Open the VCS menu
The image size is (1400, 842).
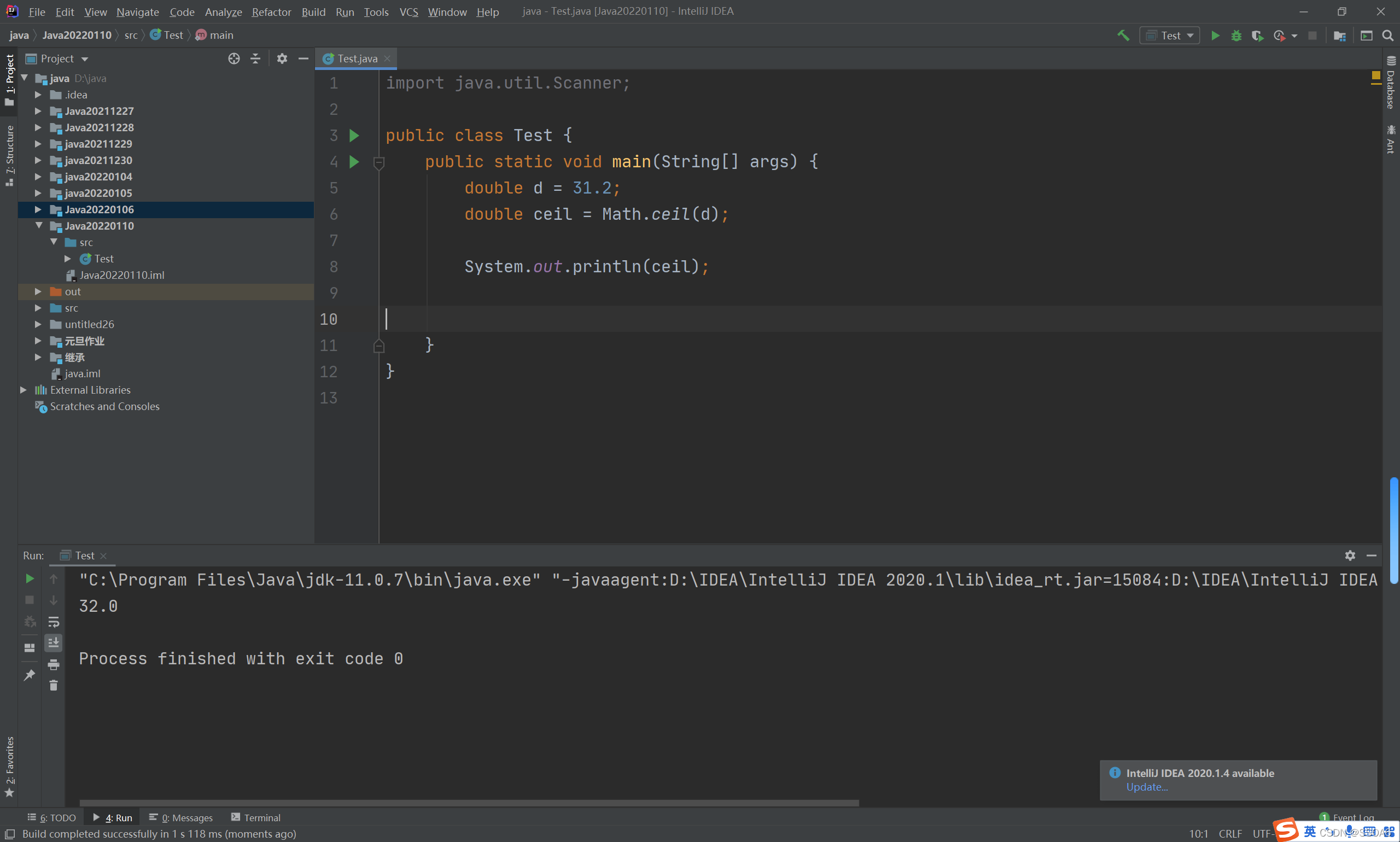[x=409, y=11]
